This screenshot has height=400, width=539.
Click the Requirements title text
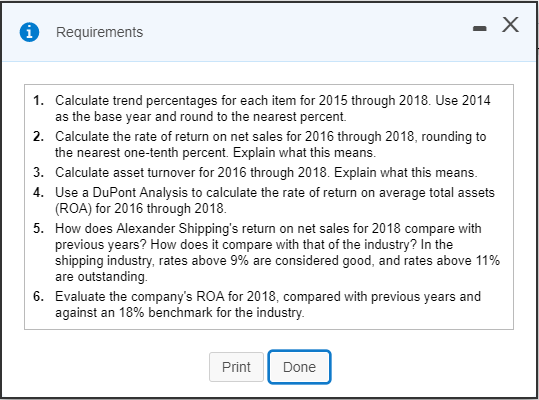(x=99, y=32)
